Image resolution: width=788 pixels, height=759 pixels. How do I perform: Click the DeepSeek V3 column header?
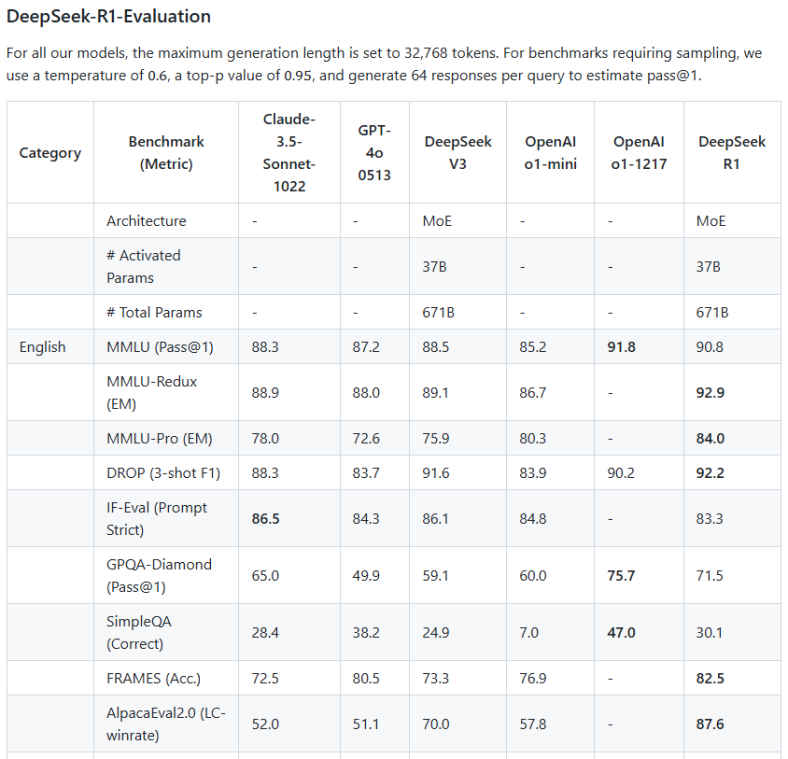pos(457,153)
